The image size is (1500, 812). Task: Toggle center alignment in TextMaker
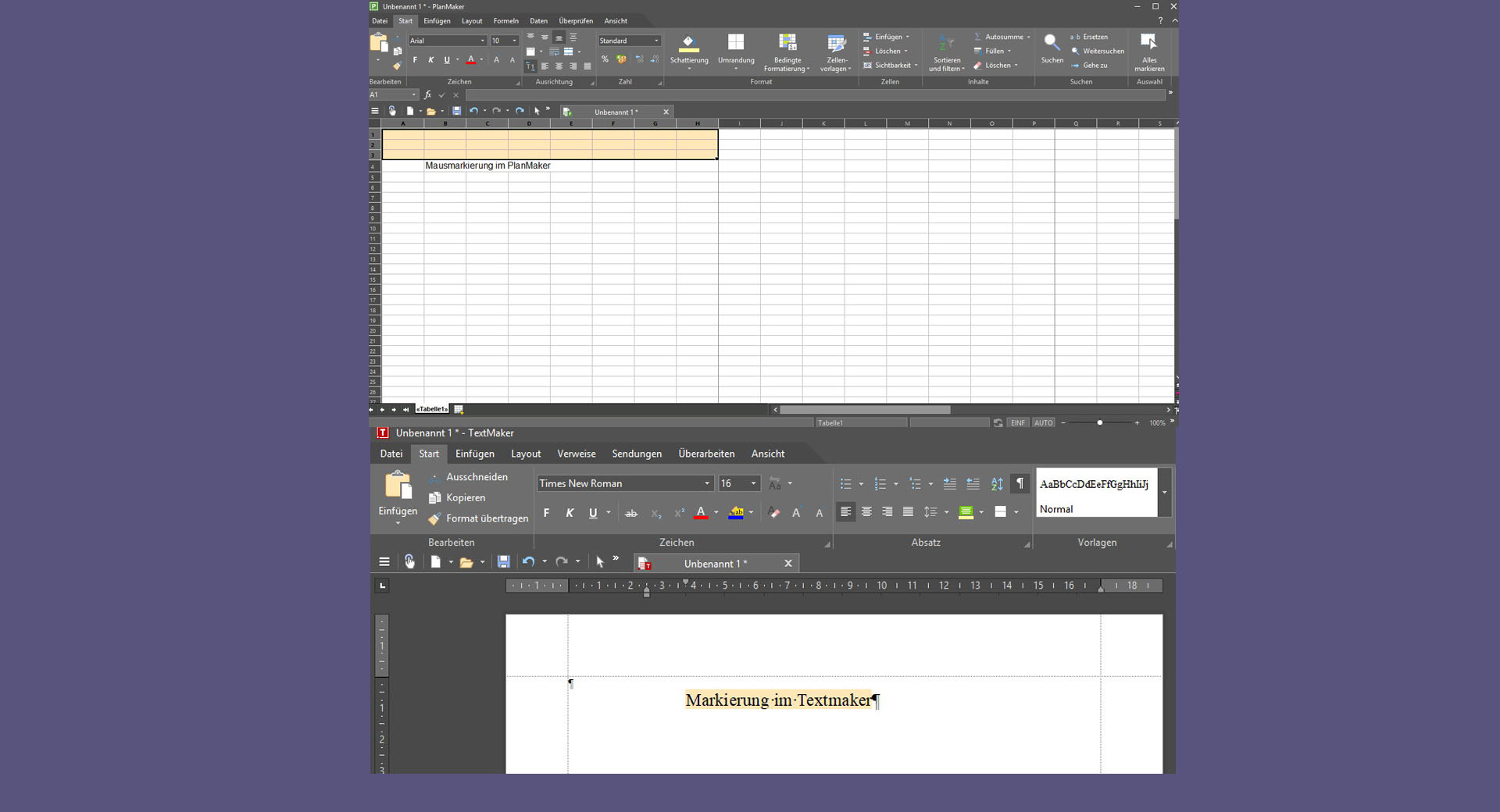coord(866,512)
